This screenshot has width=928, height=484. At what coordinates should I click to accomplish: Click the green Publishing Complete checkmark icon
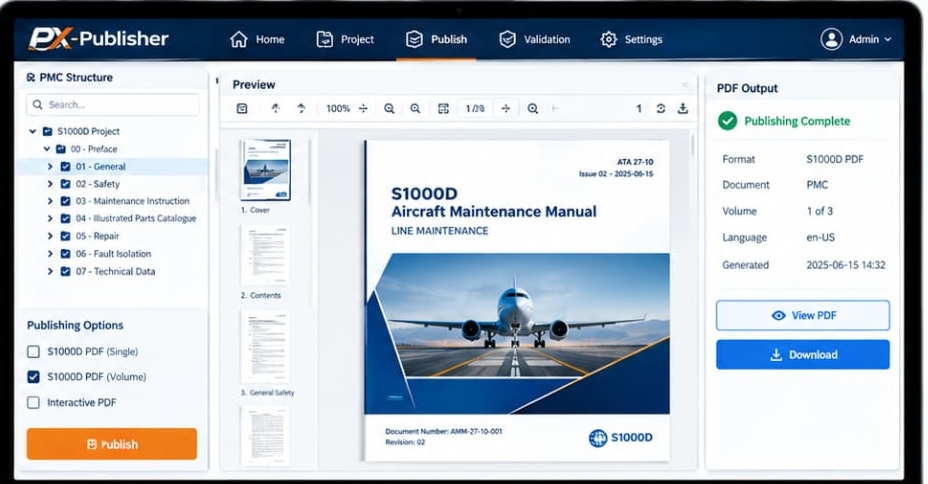click(727, 121)
